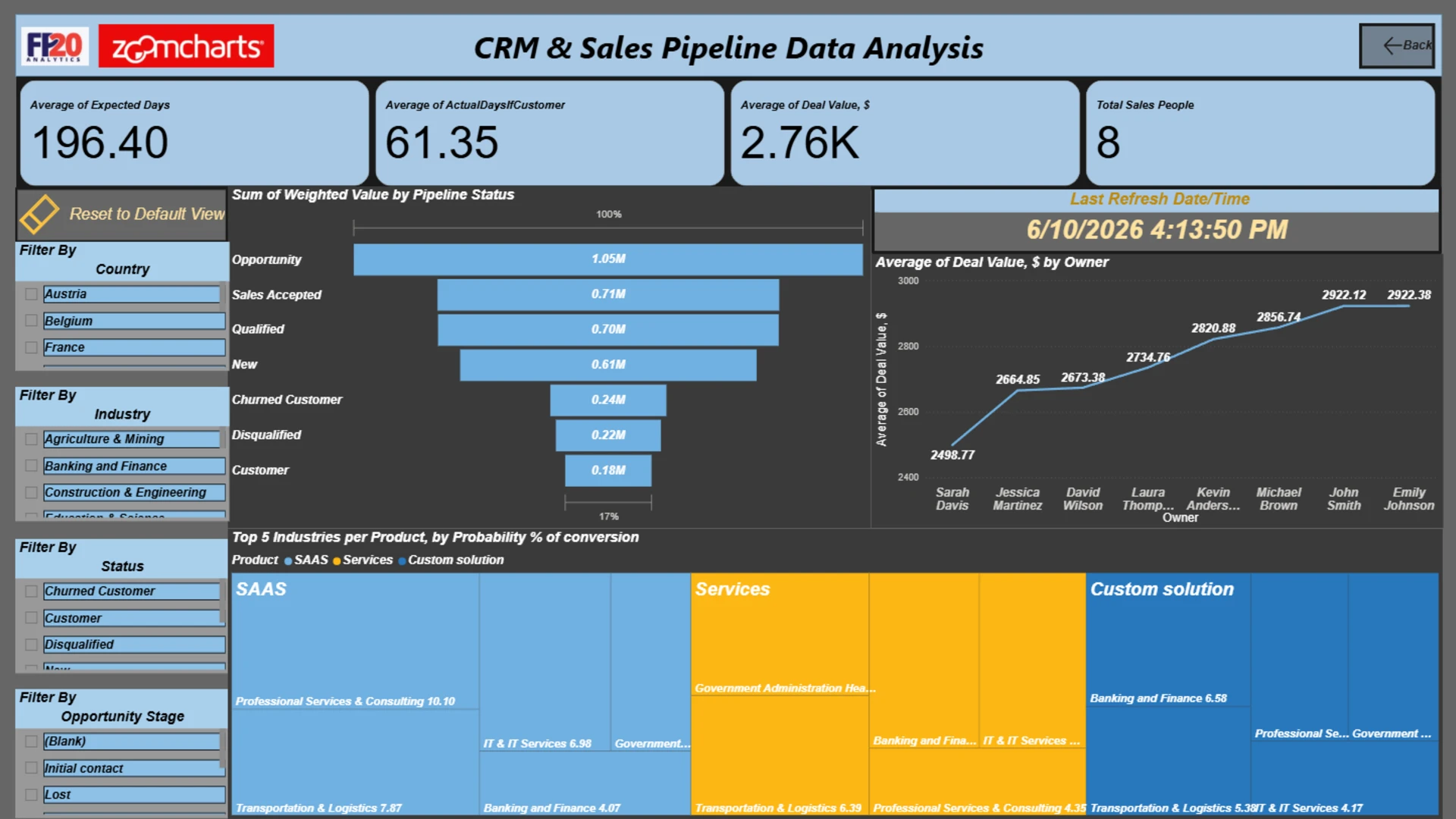Check the Construction & Engineering checkbox

tap(31, 492)
